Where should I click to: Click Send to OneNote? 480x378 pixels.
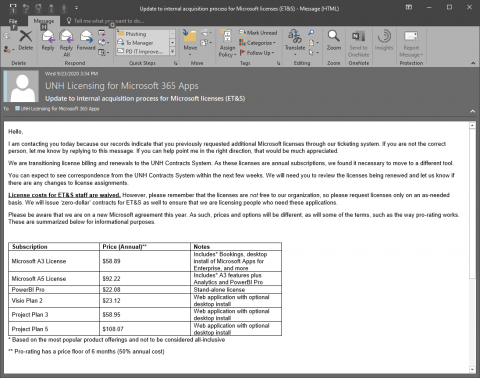click(359, 43)
